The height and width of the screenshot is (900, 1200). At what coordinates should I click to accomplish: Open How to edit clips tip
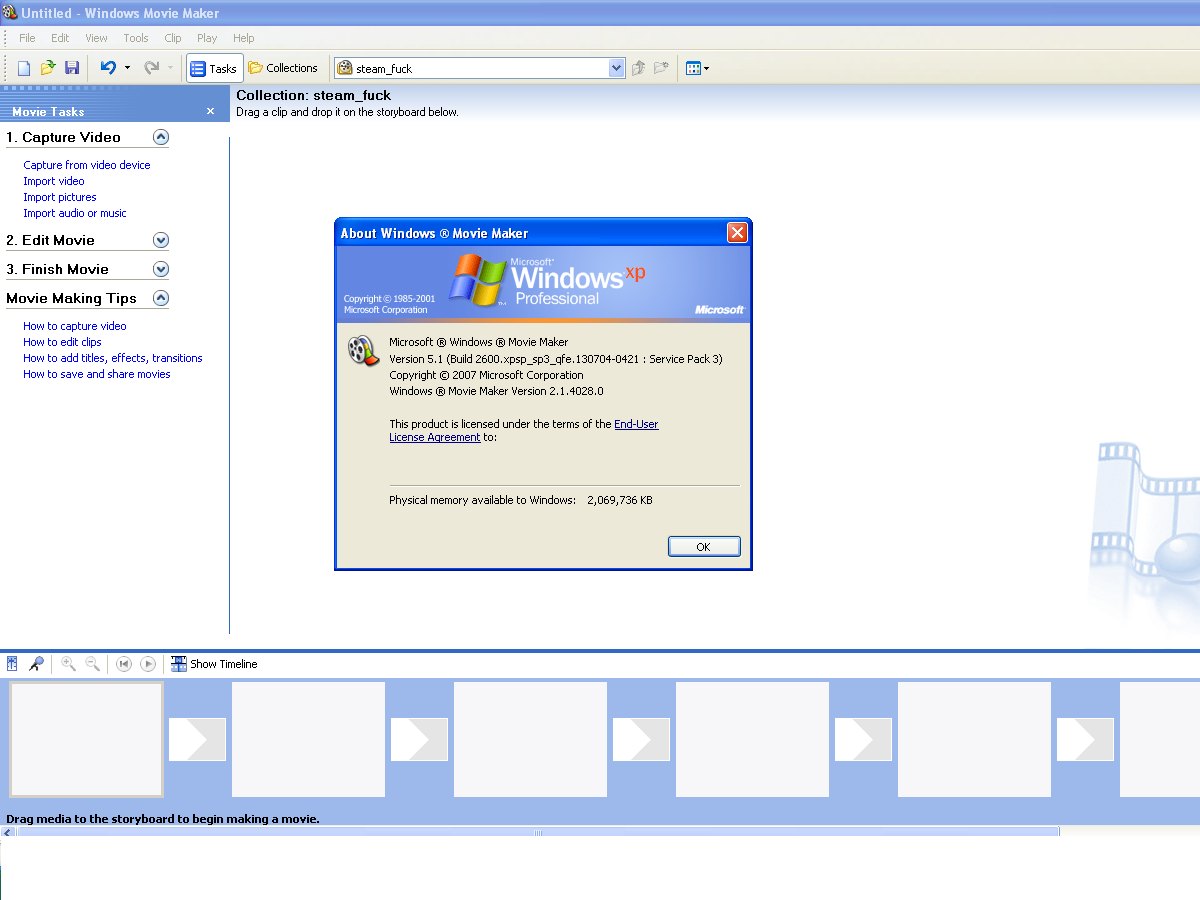62,342
